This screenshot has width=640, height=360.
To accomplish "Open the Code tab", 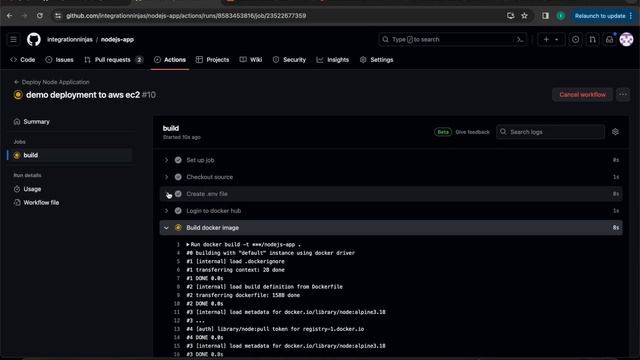I will click(22, 60).
